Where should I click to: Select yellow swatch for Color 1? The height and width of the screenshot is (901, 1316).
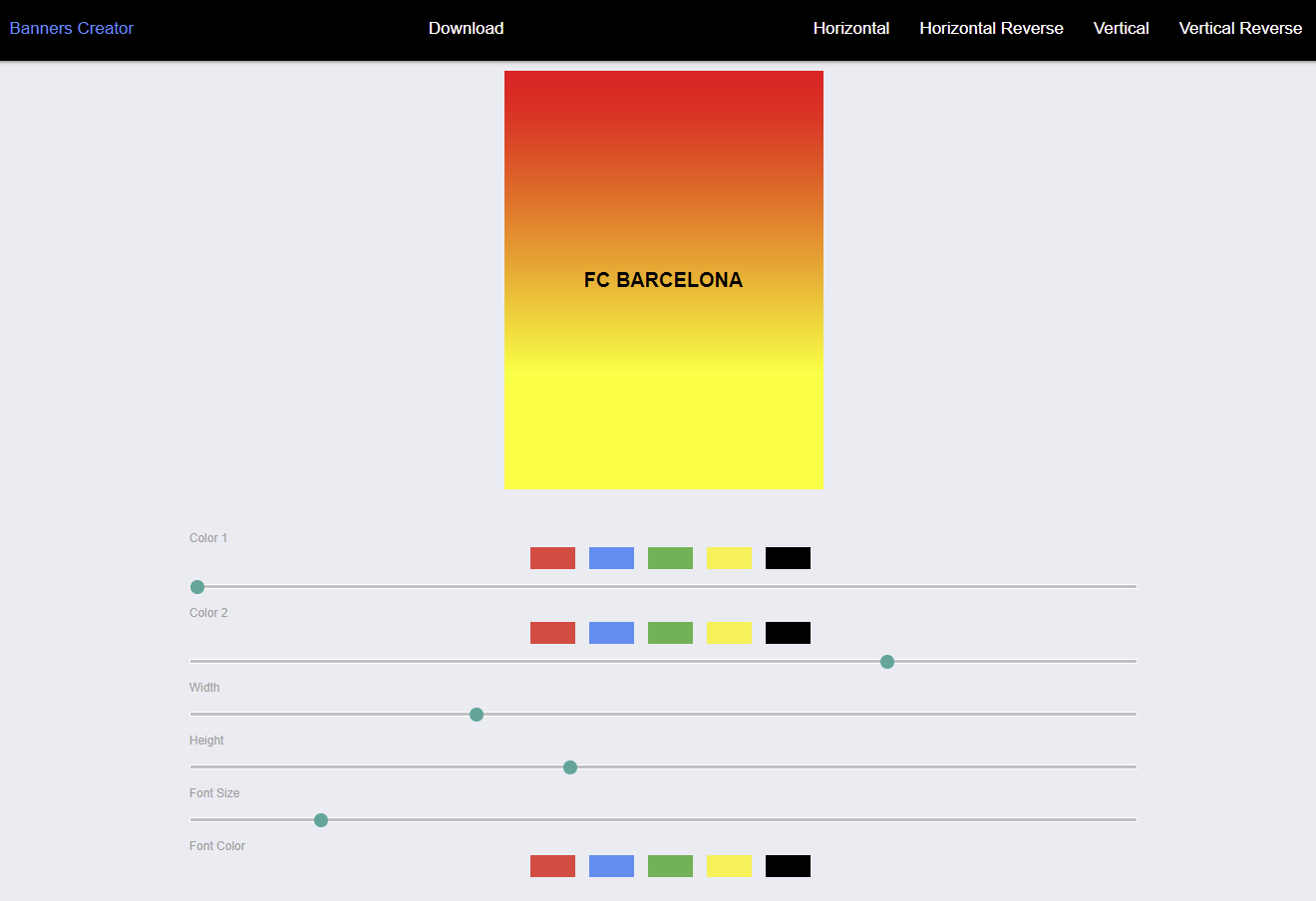pyautogui.click(x=729, y=557)
